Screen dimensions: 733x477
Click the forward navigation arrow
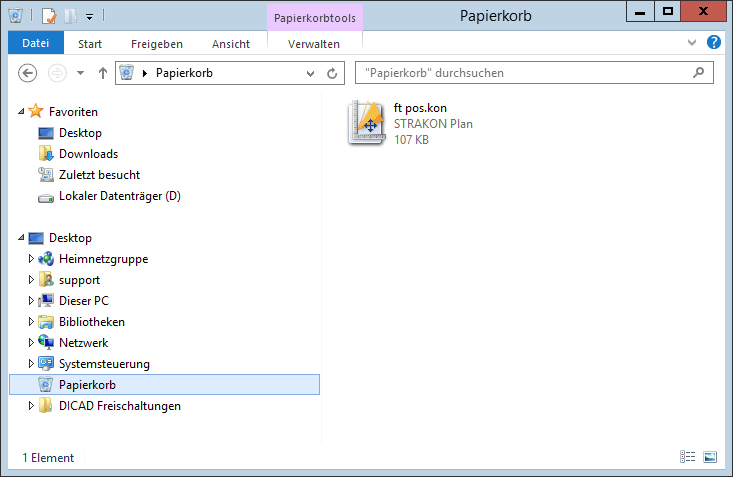point(57,73)
